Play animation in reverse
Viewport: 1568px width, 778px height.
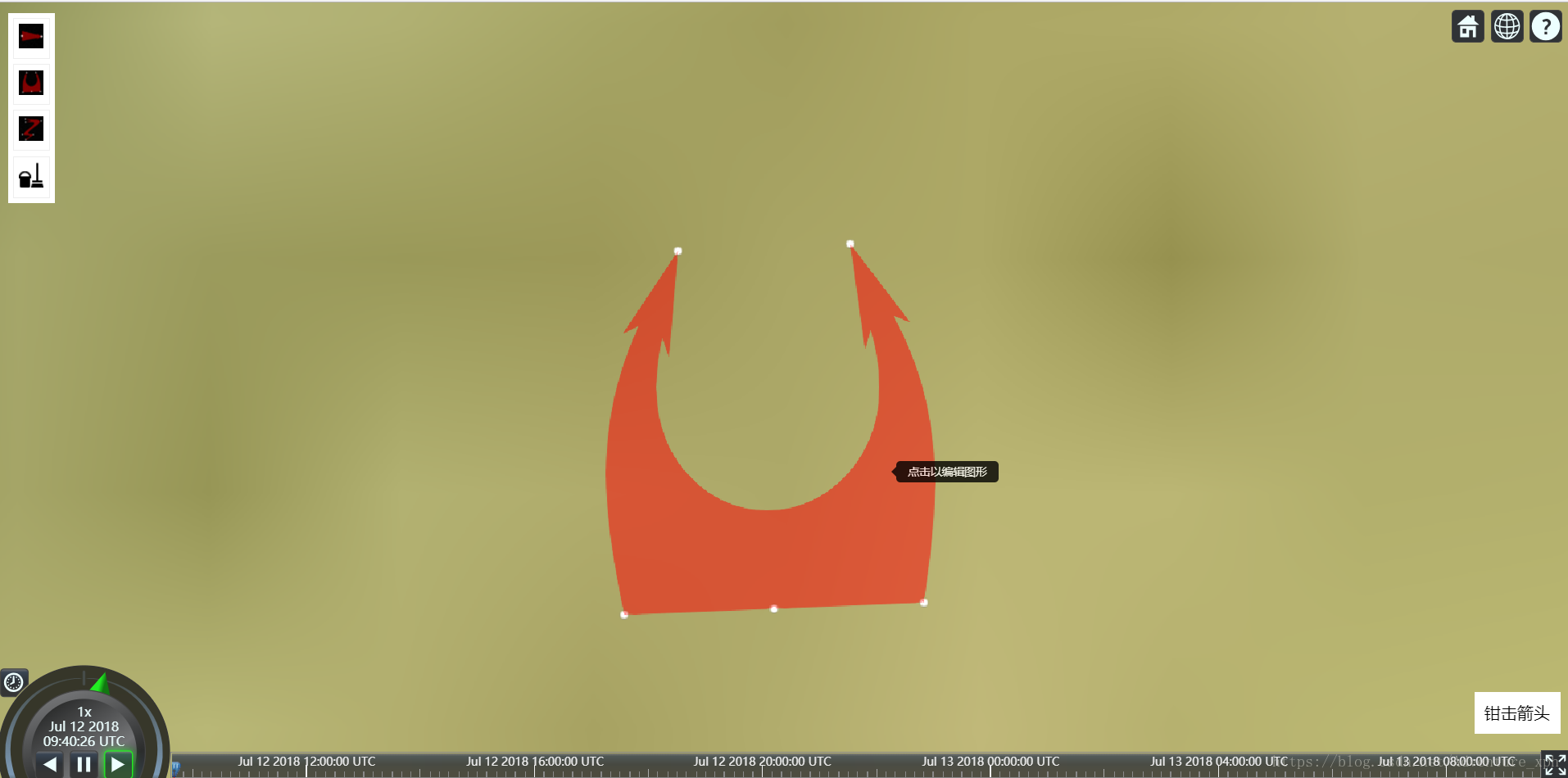(50, 764)
